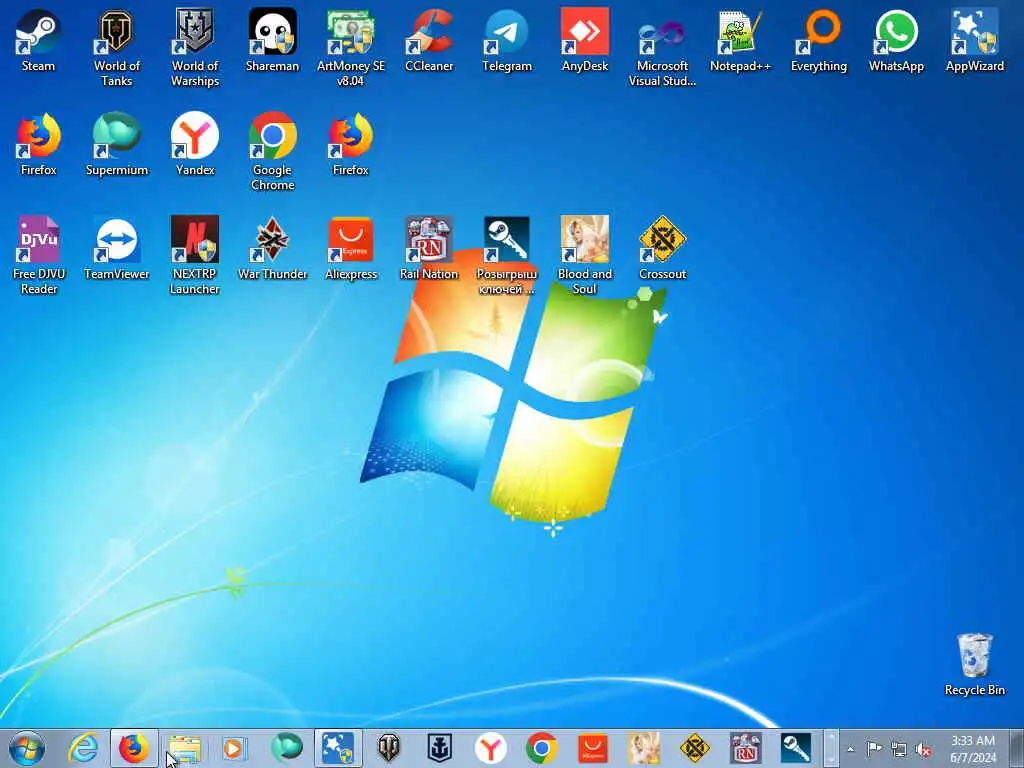The image size is (1024, 768).
Task: Launch World of Tanks from taskbar
Action: click(x=389, y=748)
